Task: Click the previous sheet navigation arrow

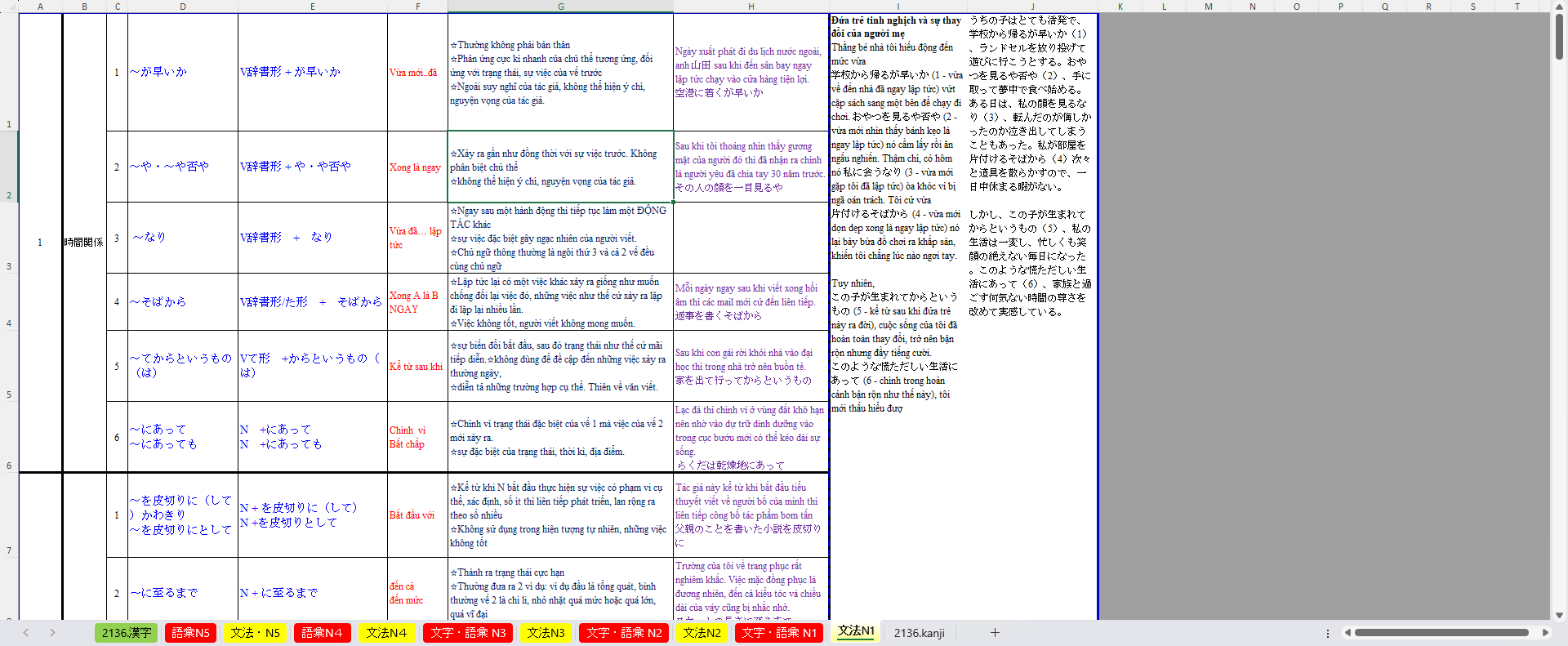Action: 26,633
